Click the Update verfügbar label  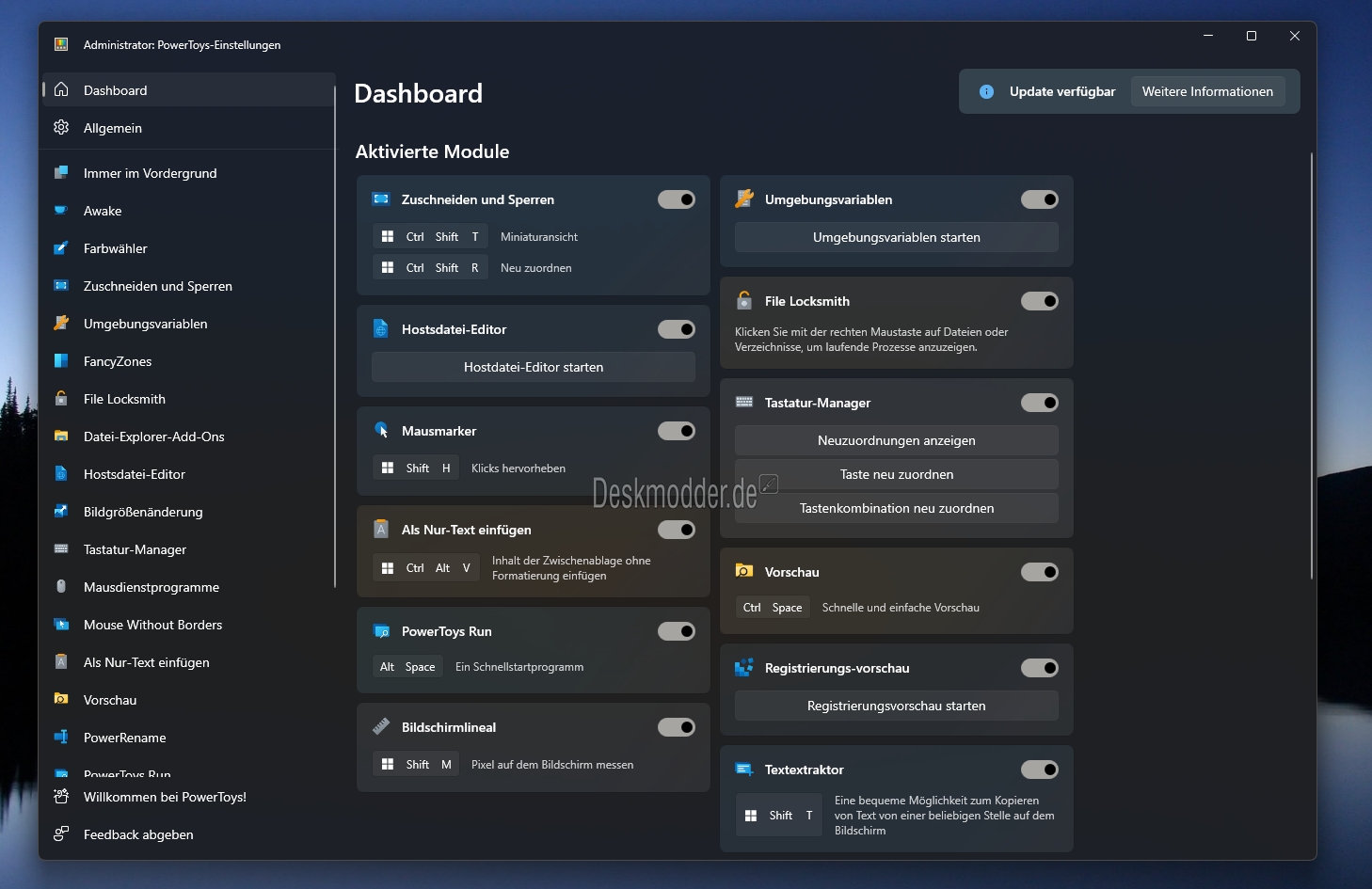(1062, 91)
